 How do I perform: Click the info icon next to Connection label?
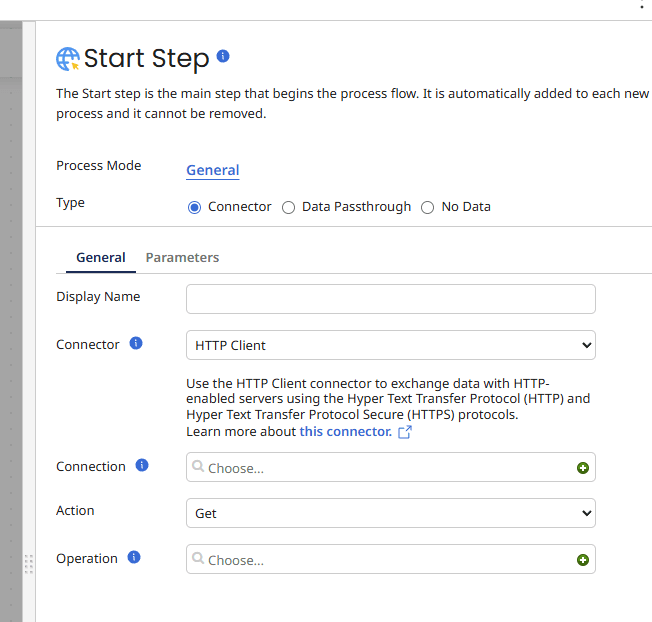(x=142, y=465)
